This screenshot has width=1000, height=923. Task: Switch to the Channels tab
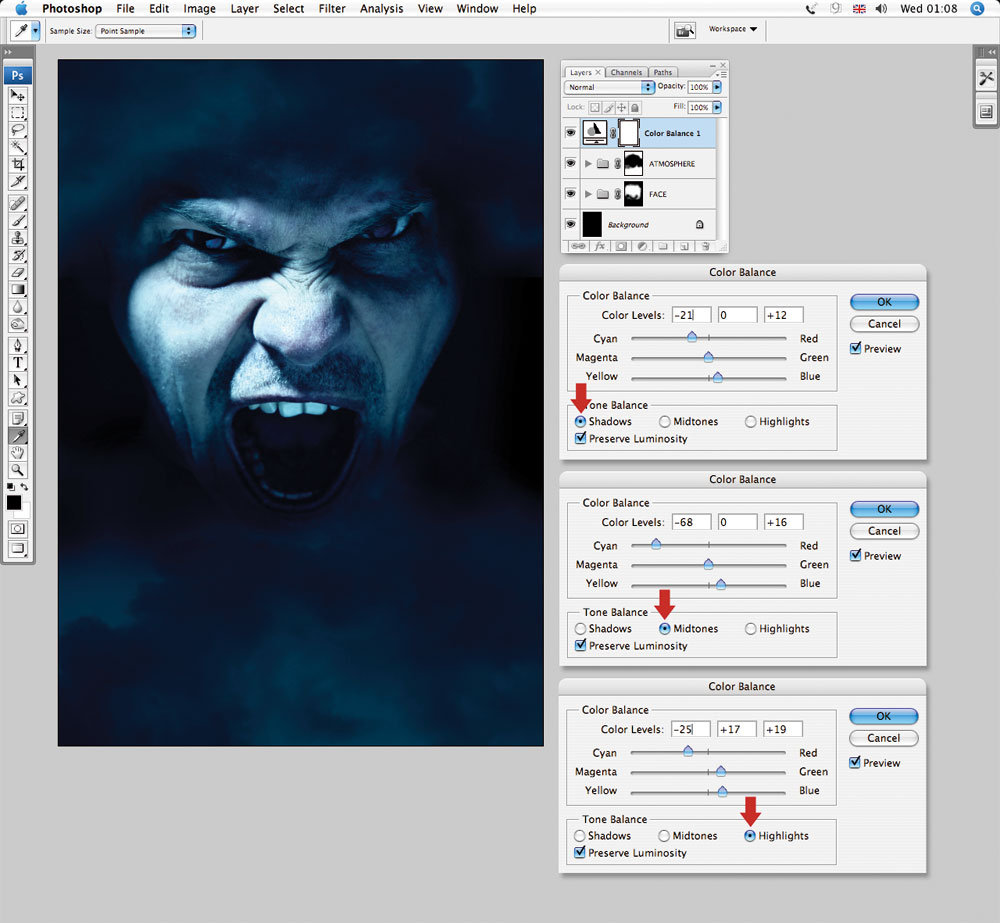tap(626, 72)
